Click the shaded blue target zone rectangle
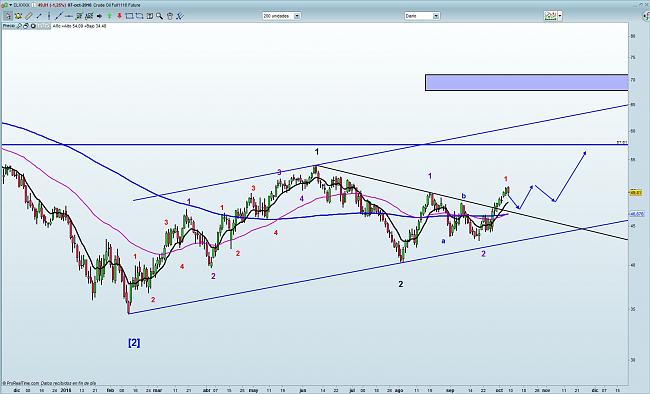The width and height of the screenshot is (650, 394). (x=526, y=82)
